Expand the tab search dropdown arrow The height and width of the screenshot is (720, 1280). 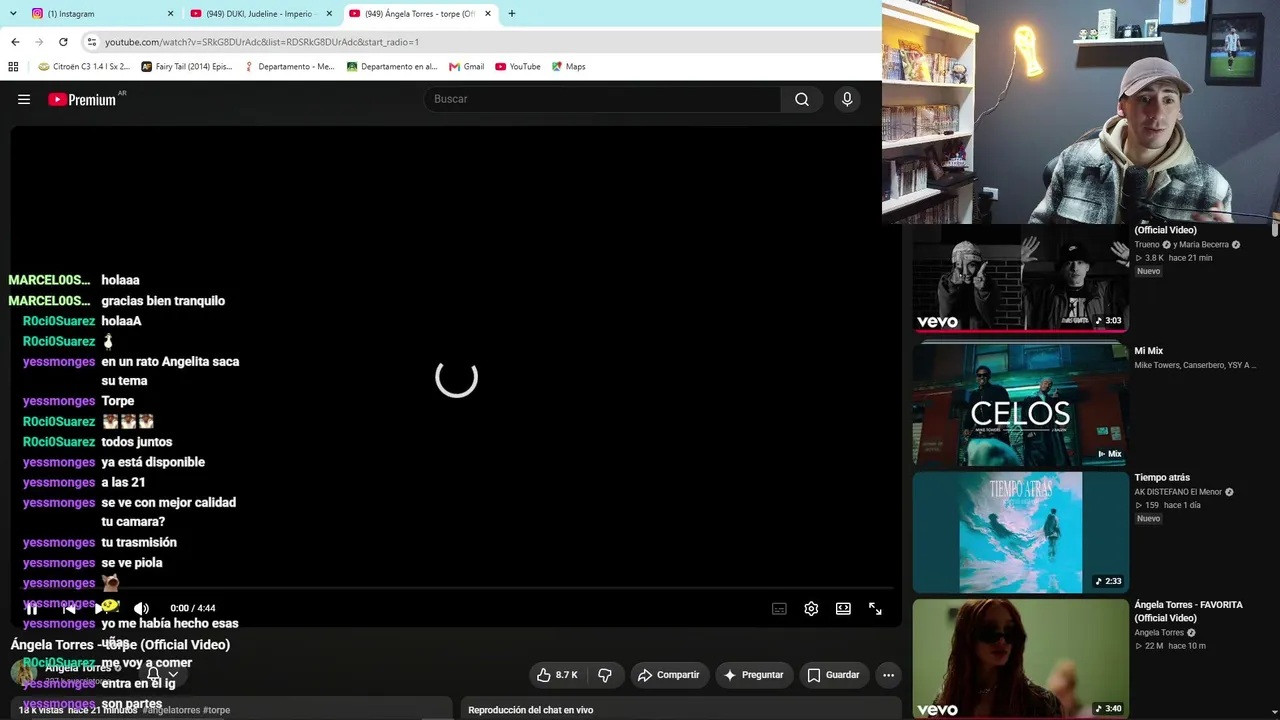[x=13, y=14]
